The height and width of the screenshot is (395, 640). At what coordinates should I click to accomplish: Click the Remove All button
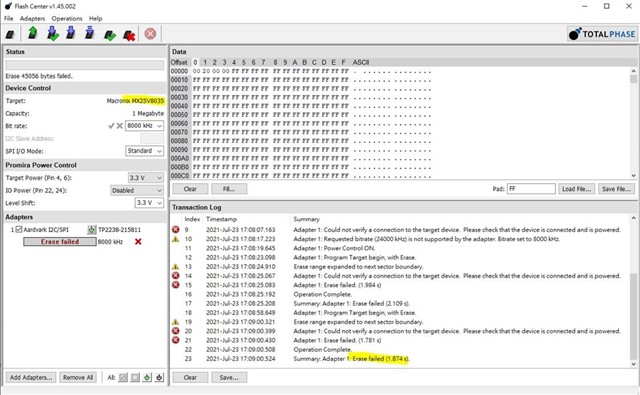tap(78, 377)
